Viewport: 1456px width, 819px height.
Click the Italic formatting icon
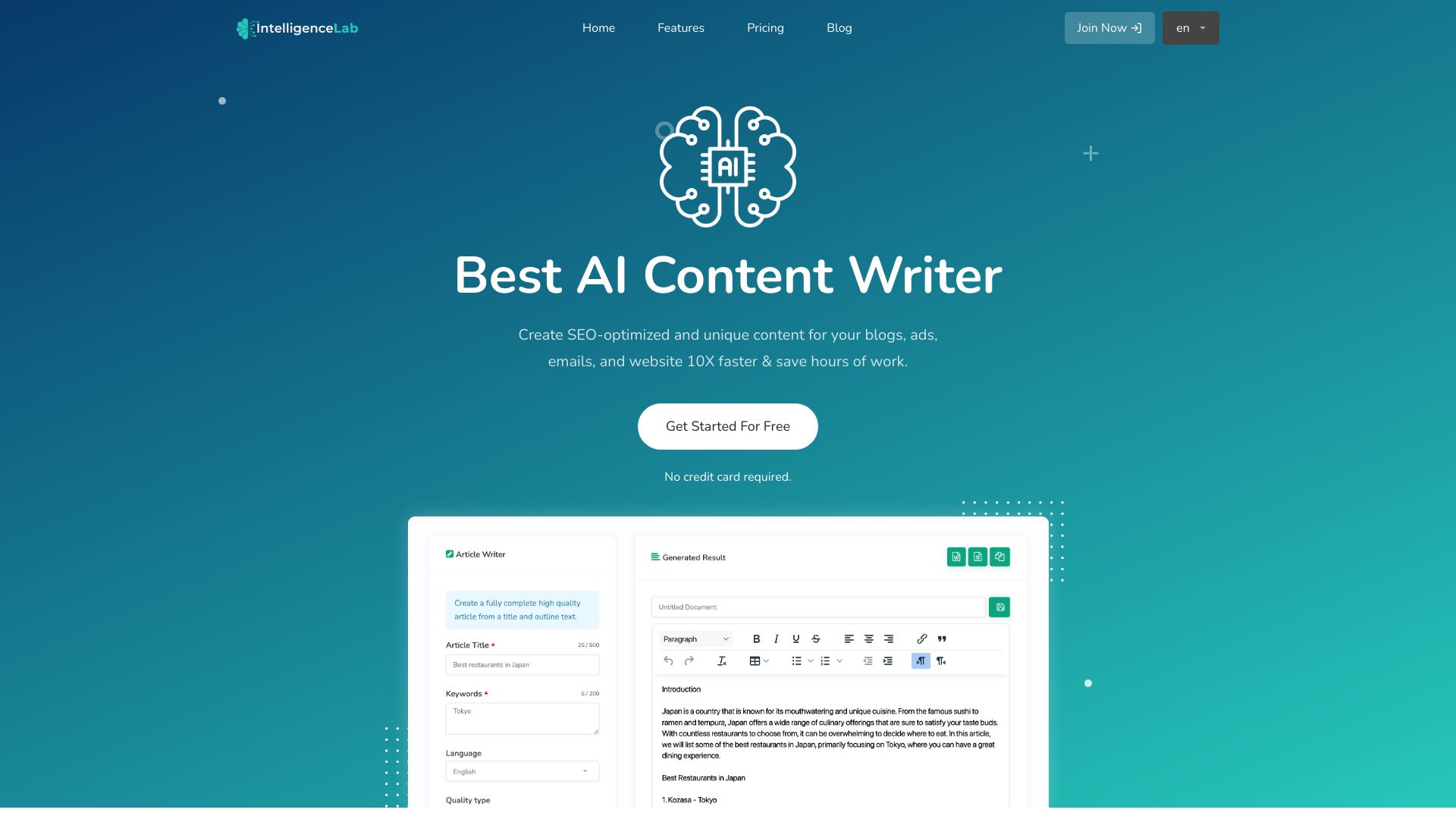click(x=776, y=638)
